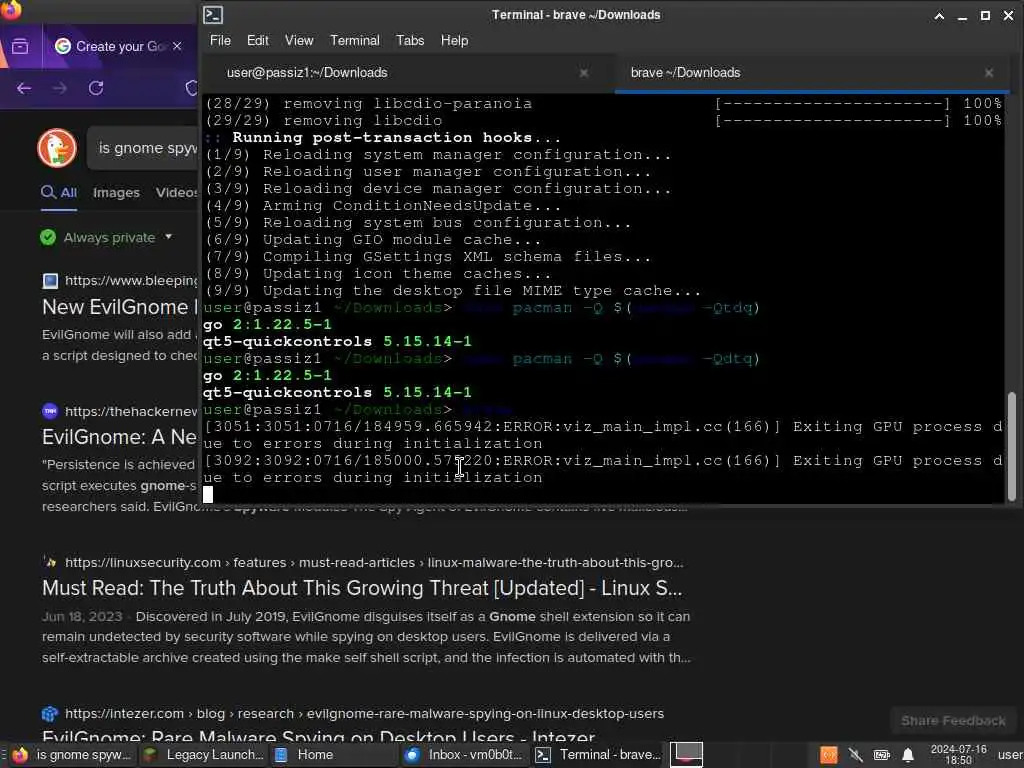This screenshot has width=1024, height=768.
Task: Click orange tray icon in panel
Action: [x=828, y=756]
